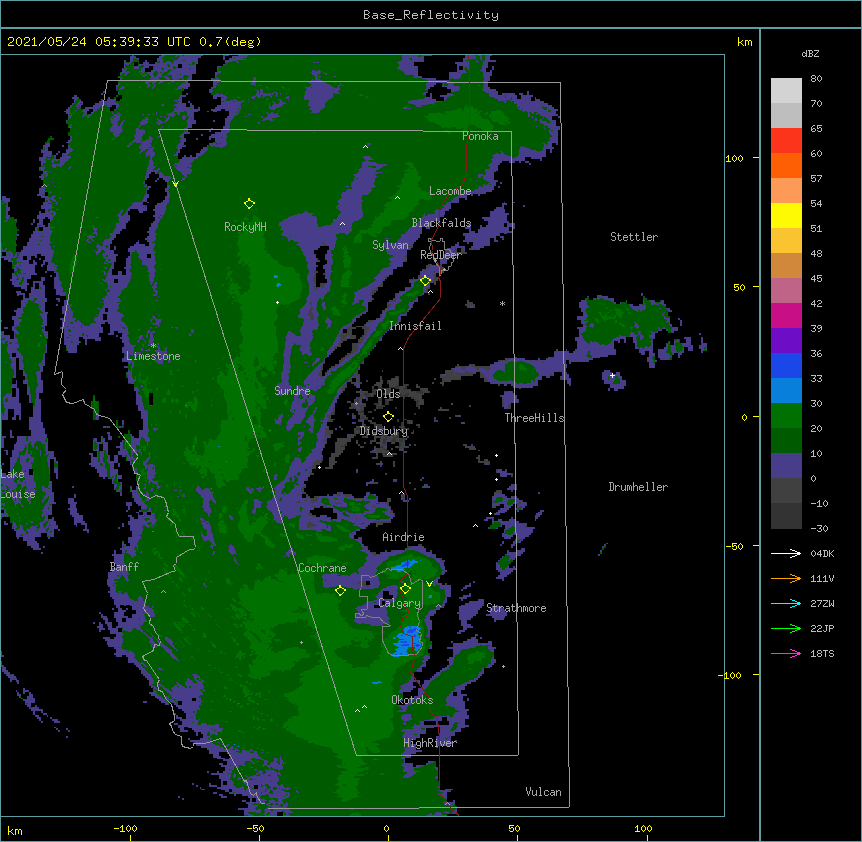The height and width of the screenshot is (842, 862).
Task: Click asterisk marker above Limestone label
Action: point(153,346)
